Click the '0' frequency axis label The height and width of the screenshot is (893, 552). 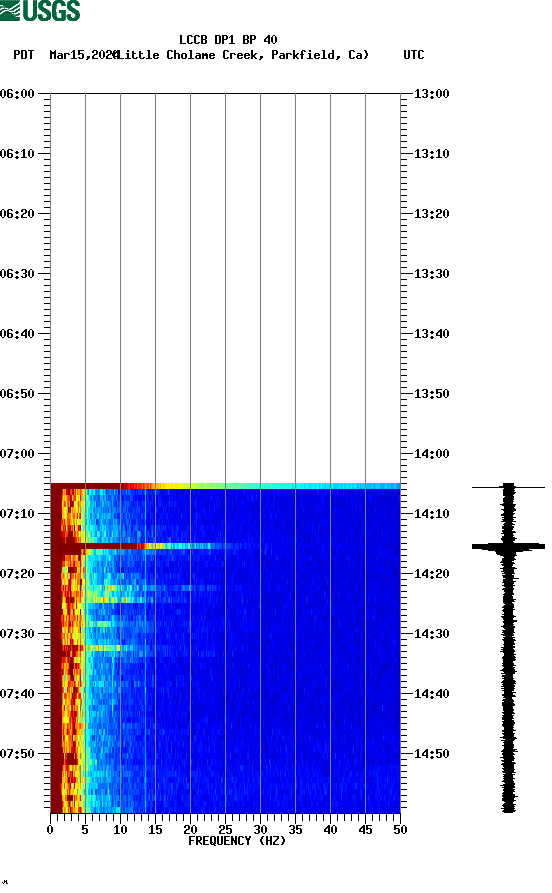50,830
